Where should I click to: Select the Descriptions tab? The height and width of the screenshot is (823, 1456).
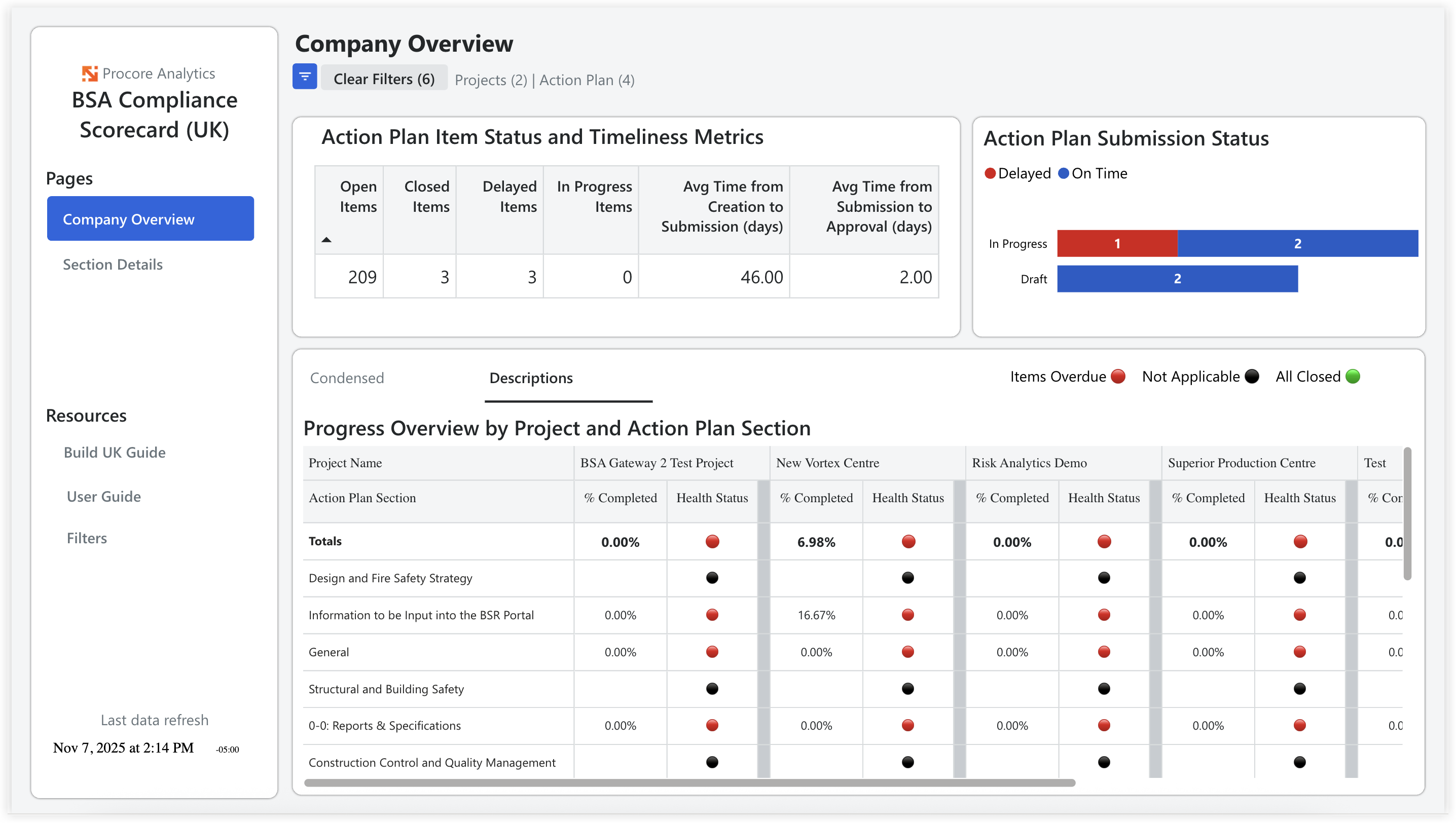530,378
